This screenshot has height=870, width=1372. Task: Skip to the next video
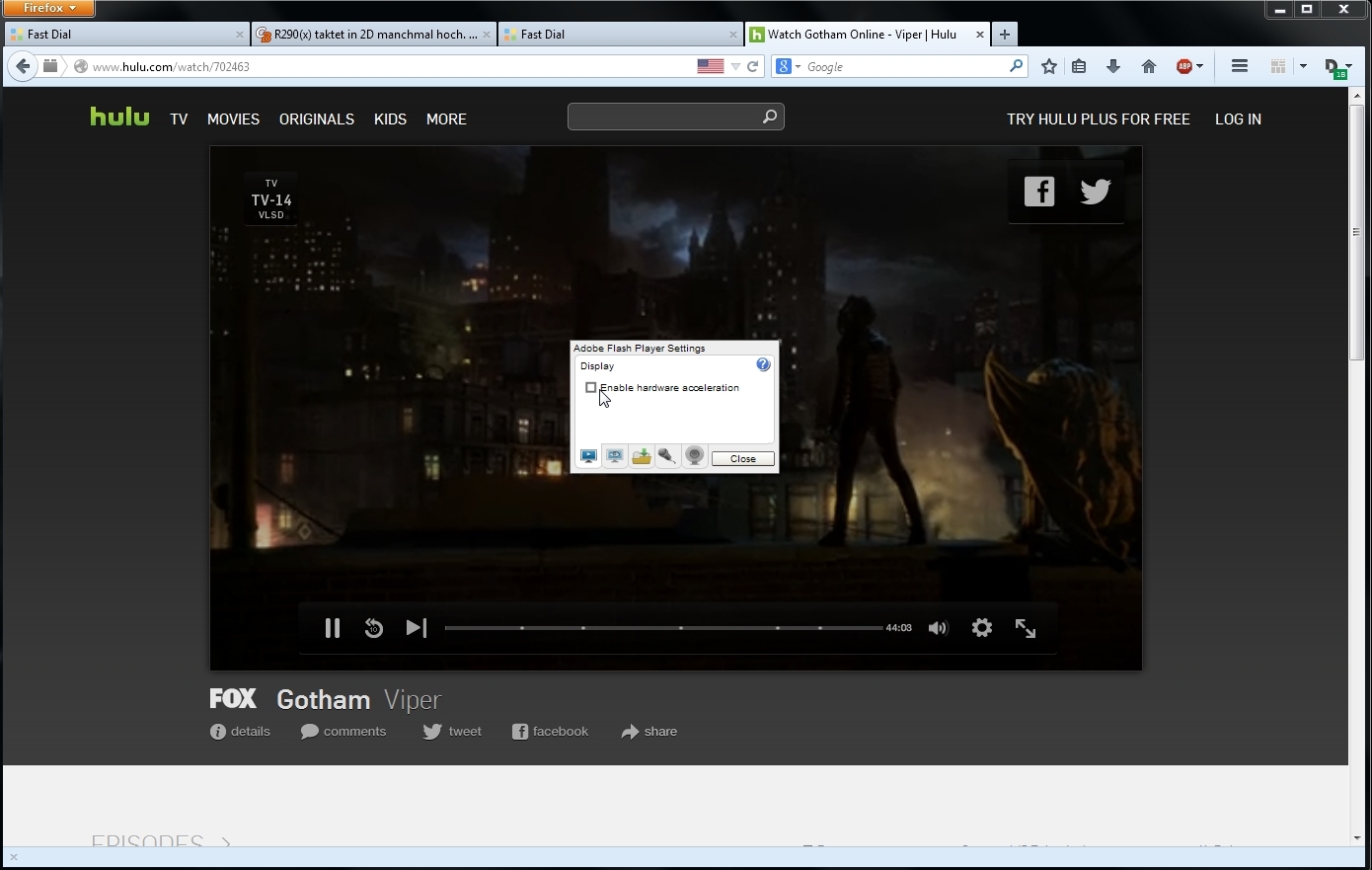[x=417, y=628]
